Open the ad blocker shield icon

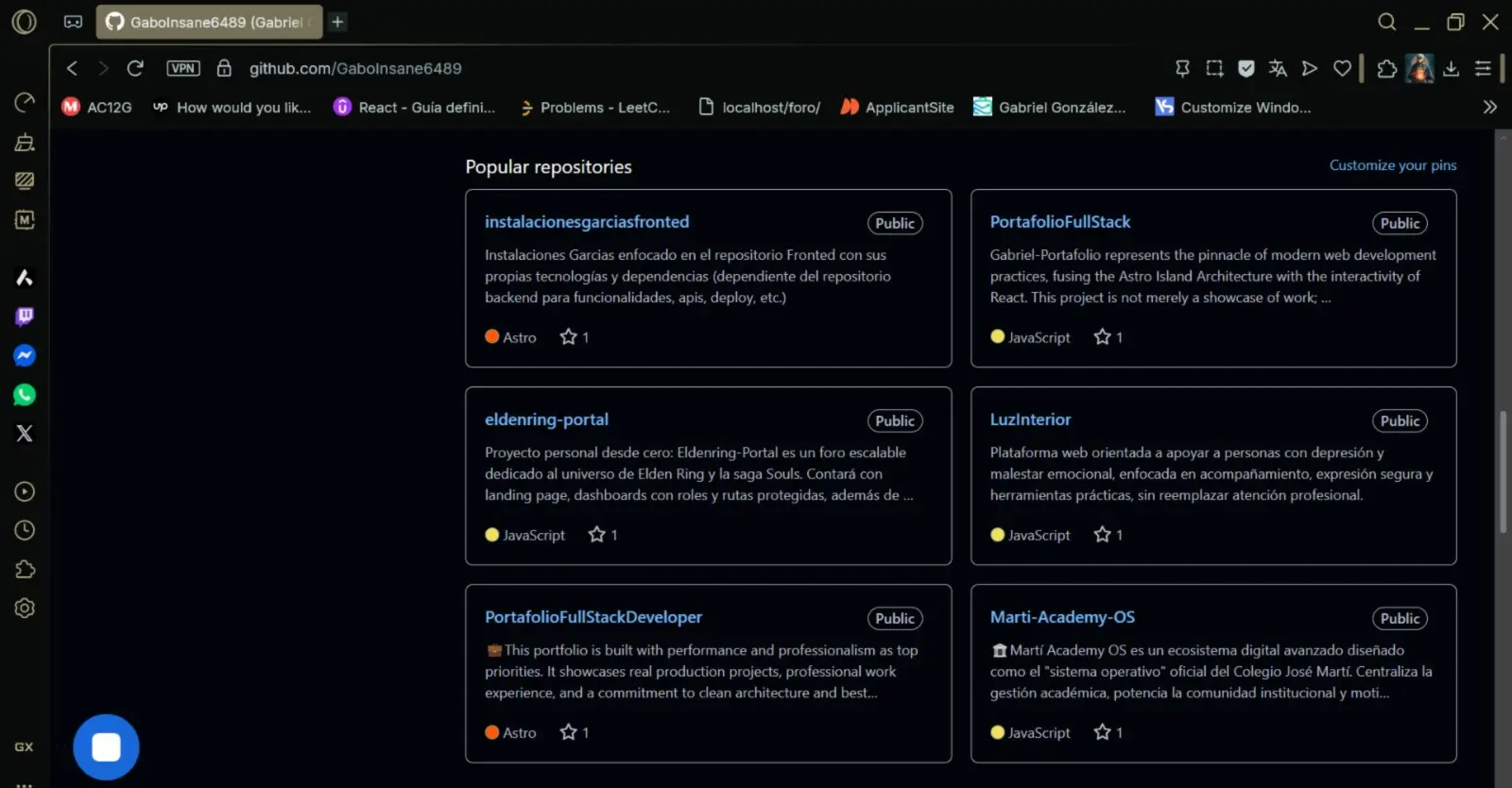pos(1246,68)
